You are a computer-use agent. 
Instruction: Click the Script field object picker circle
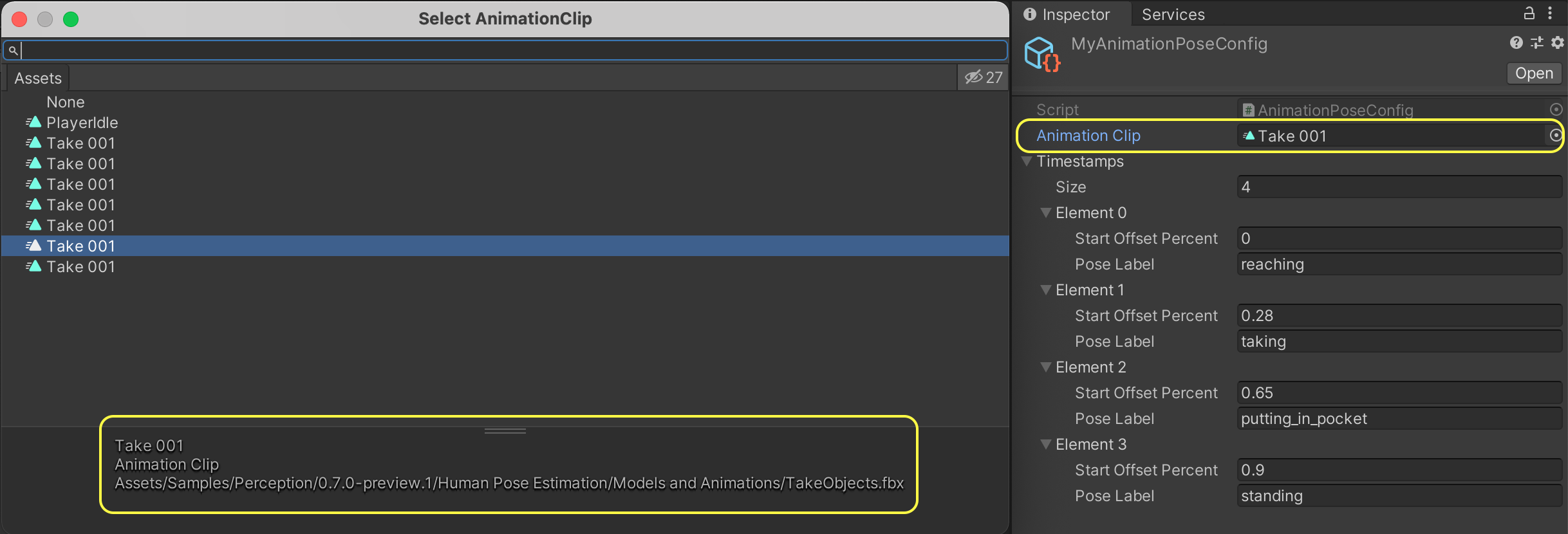(x=1556, y=109)
